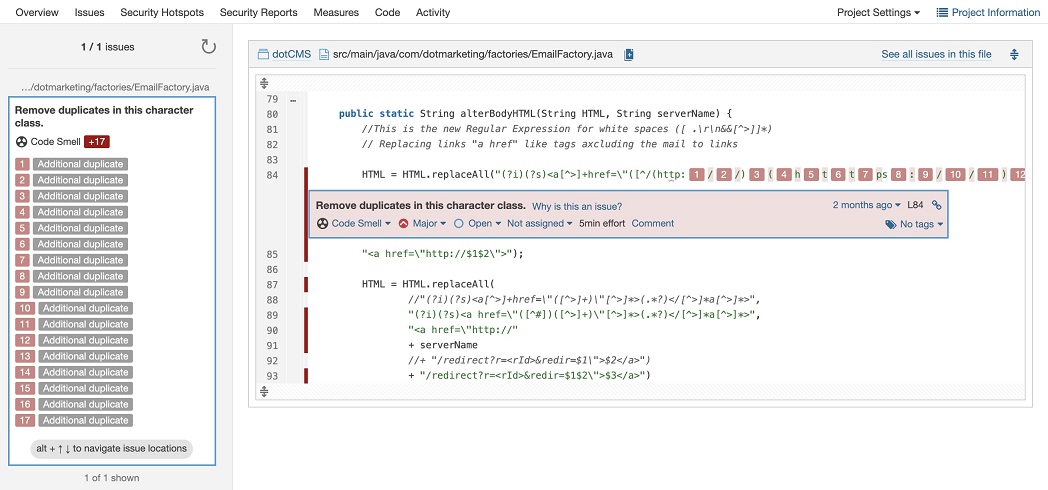Open the Major severity dropdown
The width and height of the screenshot is (1048, 490).
coord(422,224)
